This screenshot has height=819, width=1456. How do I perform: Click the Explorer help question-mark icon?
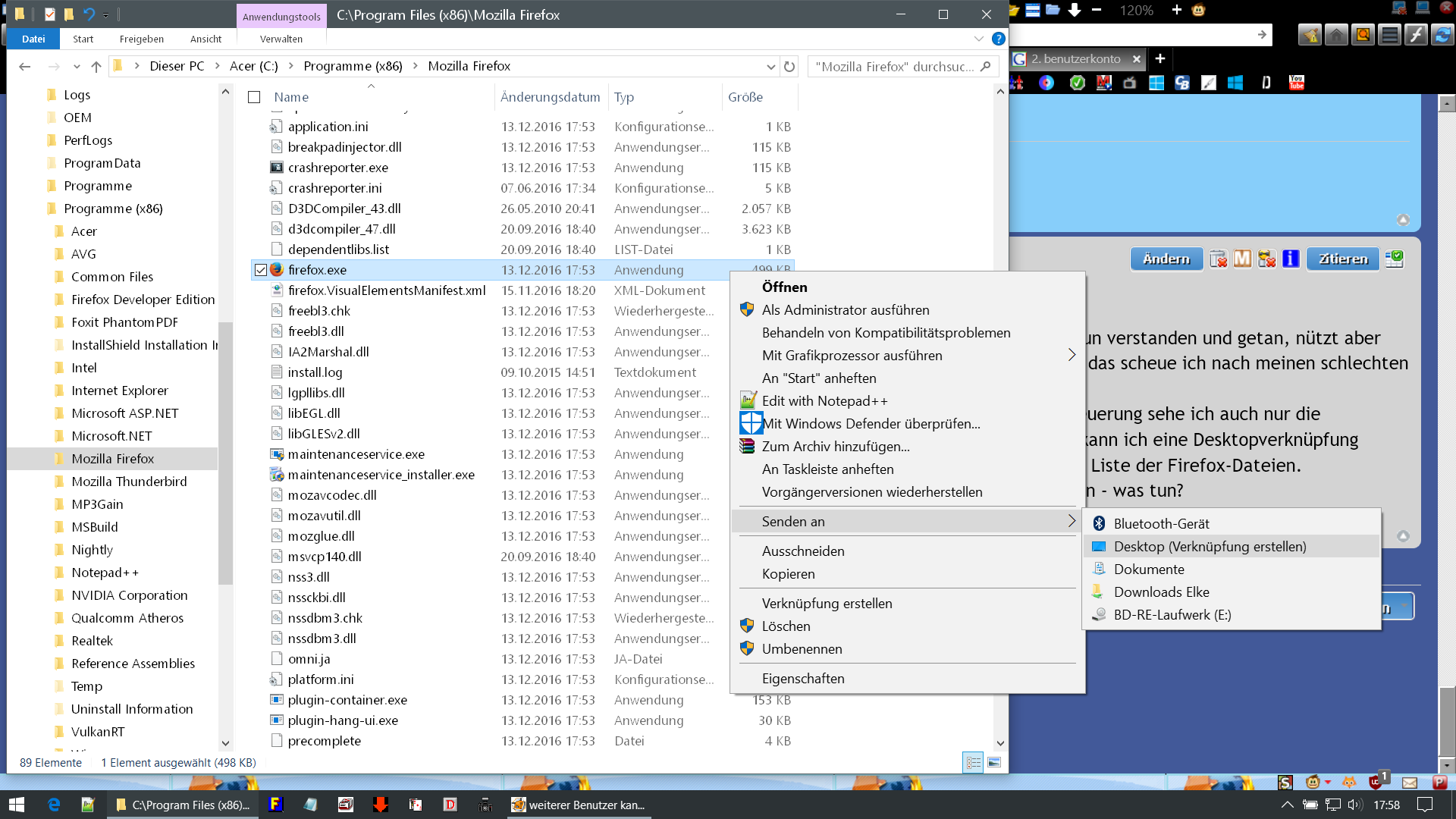[x=999, y=39]
